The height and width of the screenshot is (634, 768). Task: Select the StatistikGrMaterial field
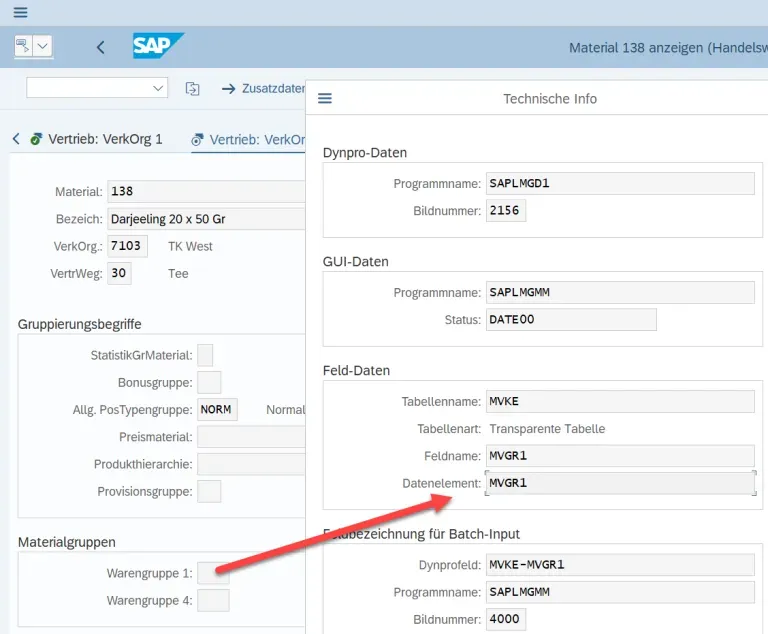(x=205, y=355)
